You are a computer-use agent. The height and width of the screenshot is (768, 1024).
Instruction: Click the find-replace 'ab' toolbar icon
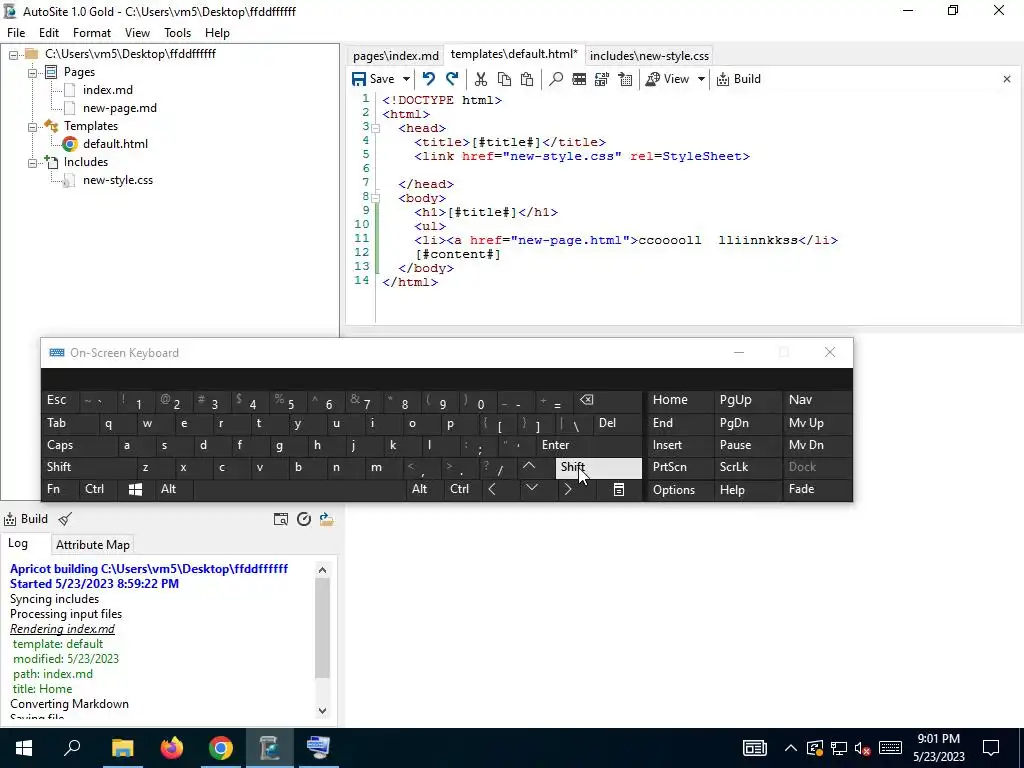601,79
